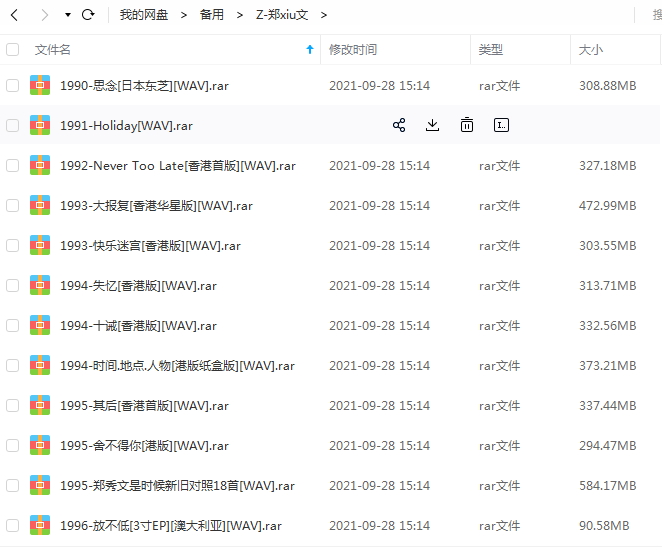
Task: Navigate to 我的网盘 in the breadcrumb
Action: pos(143,15)
